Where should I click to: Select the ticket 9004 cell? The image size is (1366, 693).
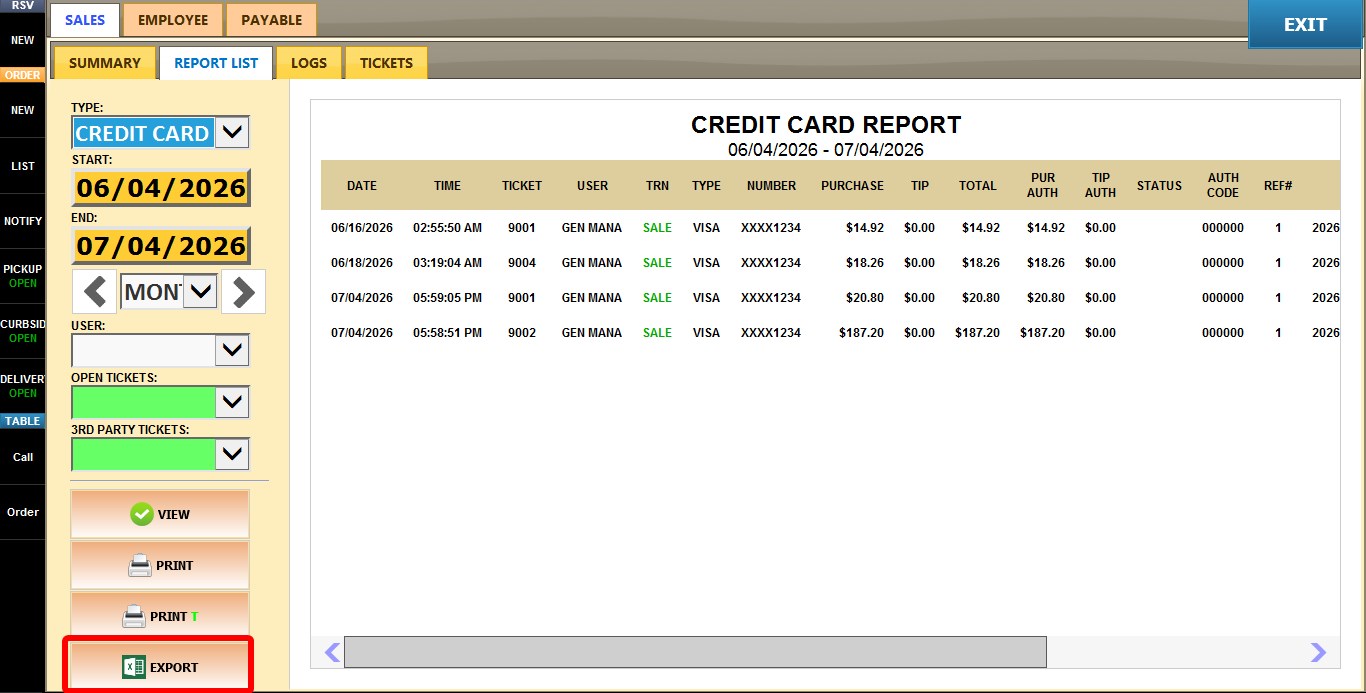pos(521,263)
